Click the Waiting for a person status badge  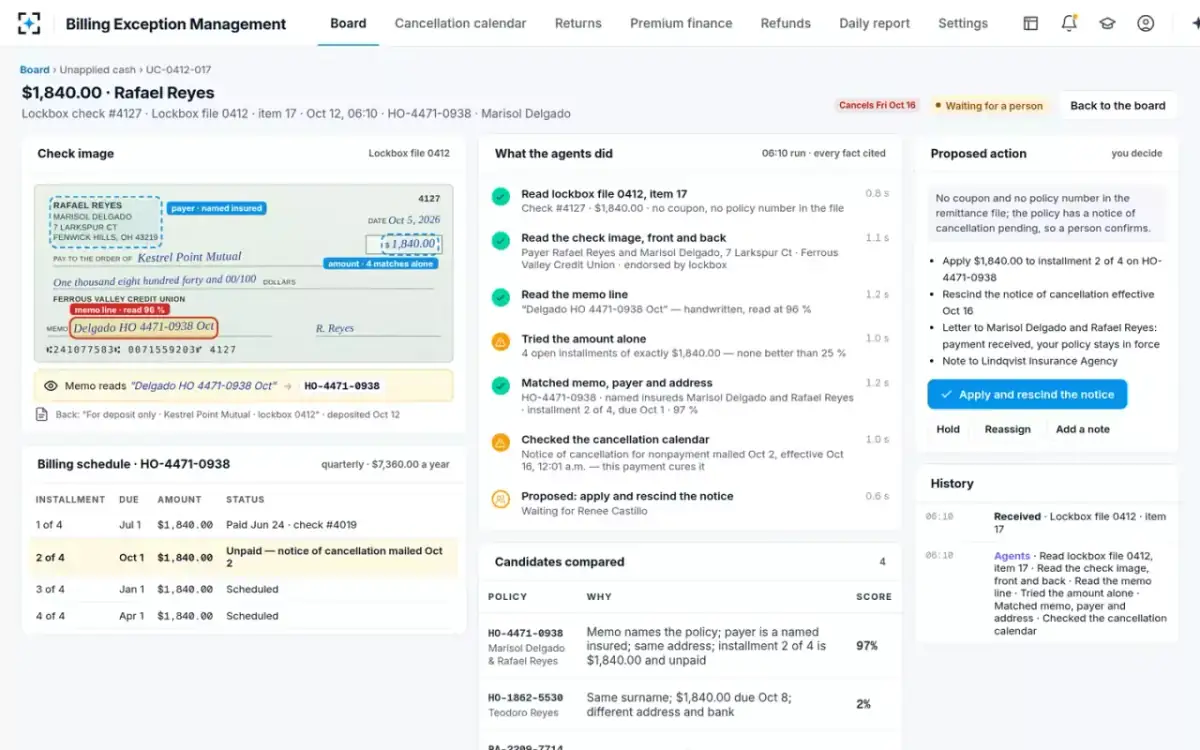click(988, 105)
